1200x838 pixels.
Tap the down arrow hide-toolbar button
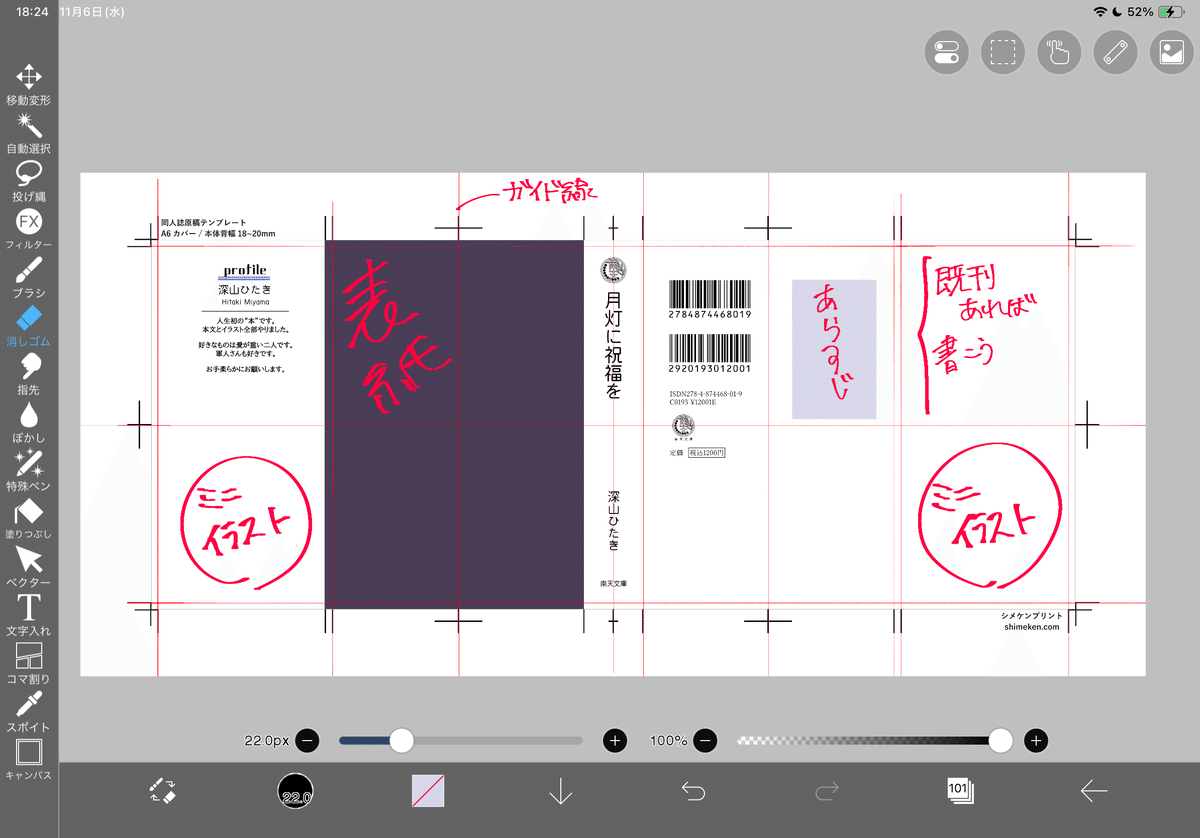(560, 791)
